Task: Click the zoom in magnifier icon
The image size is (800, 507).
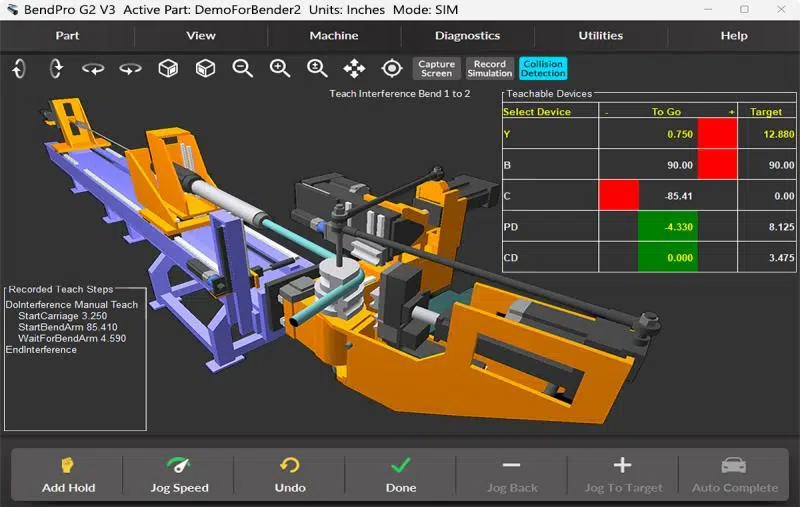Action: (x=280, y=68)
